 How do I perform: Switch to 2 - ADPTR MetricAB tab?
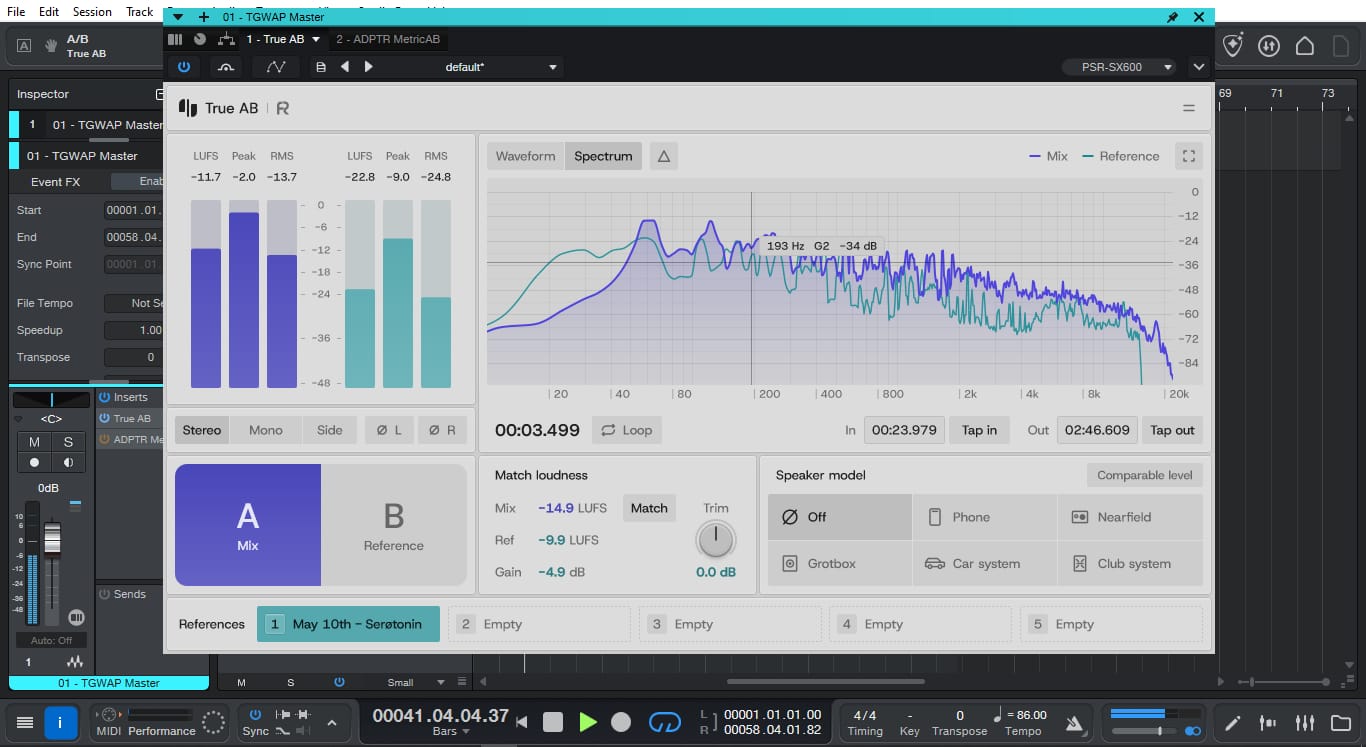click(x=387, y=39)
